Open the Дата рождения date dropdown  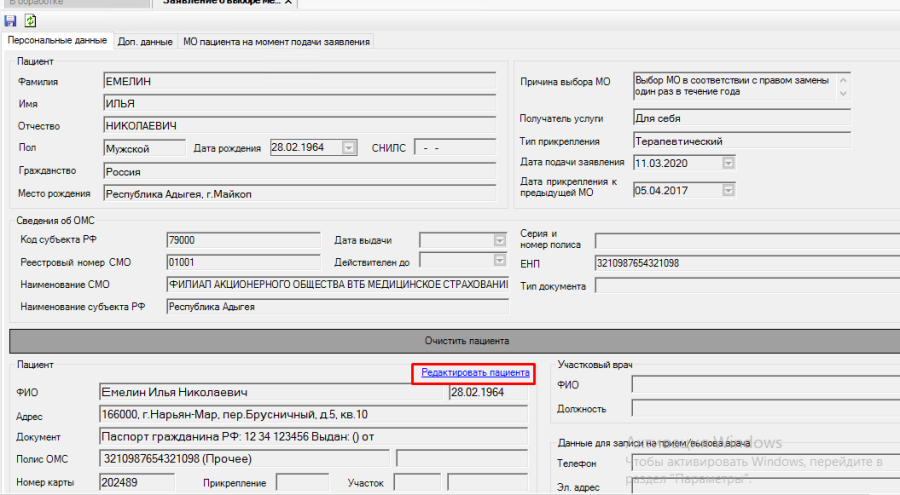(348, 148)
